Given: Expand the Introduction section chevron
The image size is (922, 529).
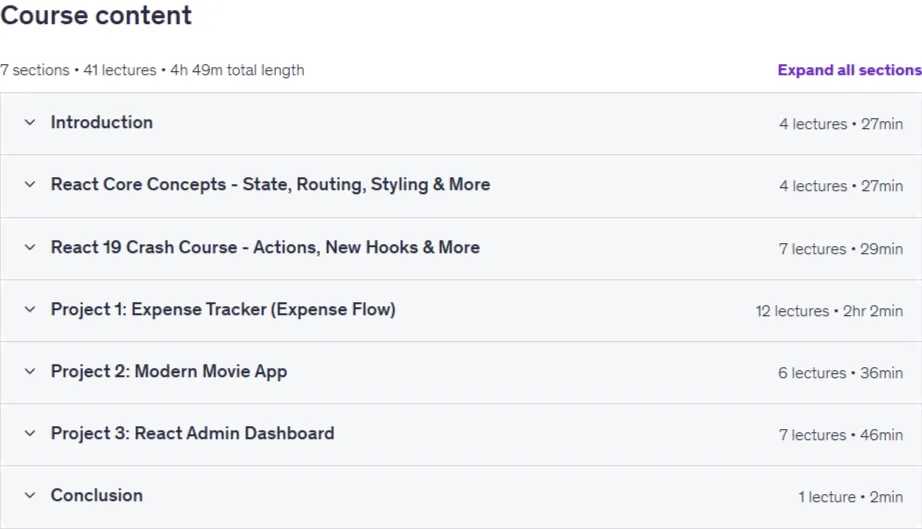Looking at the screenshot, I should click(29, 122).
